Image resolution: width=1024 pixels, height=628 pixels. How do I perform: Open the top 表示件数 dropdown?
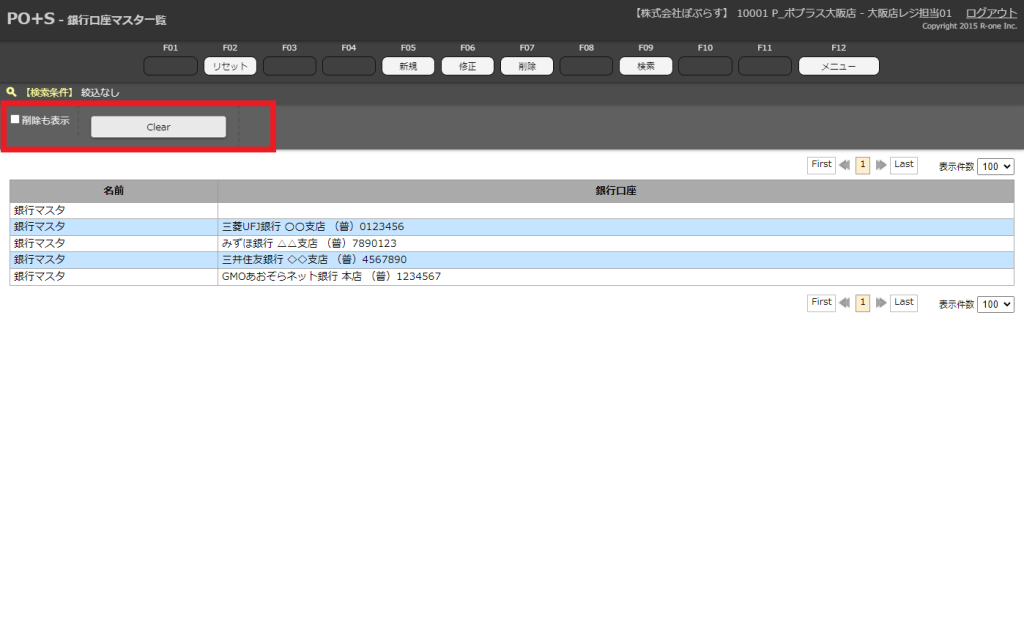pos(995,167)
